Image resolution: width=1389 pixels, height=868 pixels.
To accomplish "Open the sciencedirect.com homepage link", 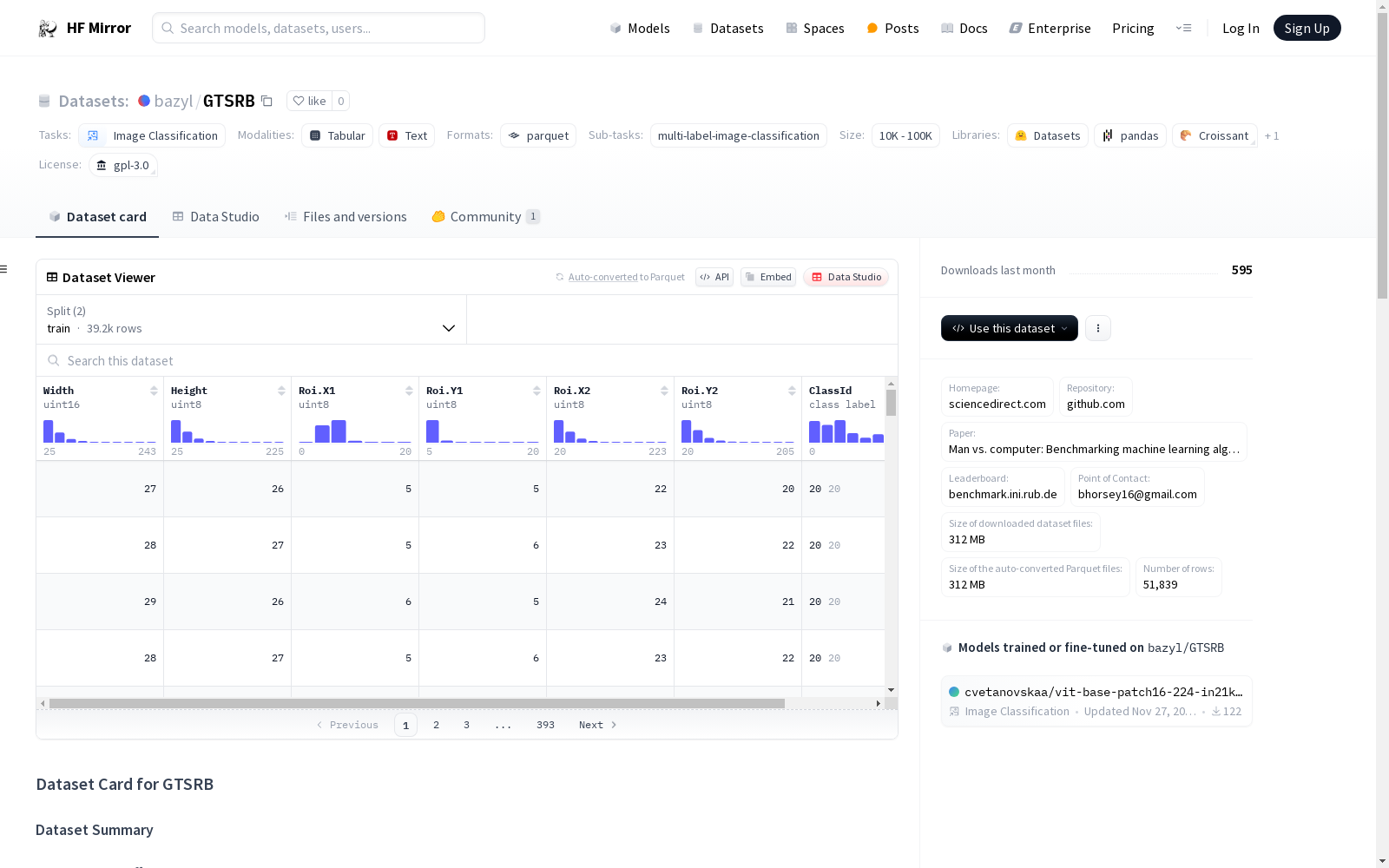I will [x=997, y=397].
